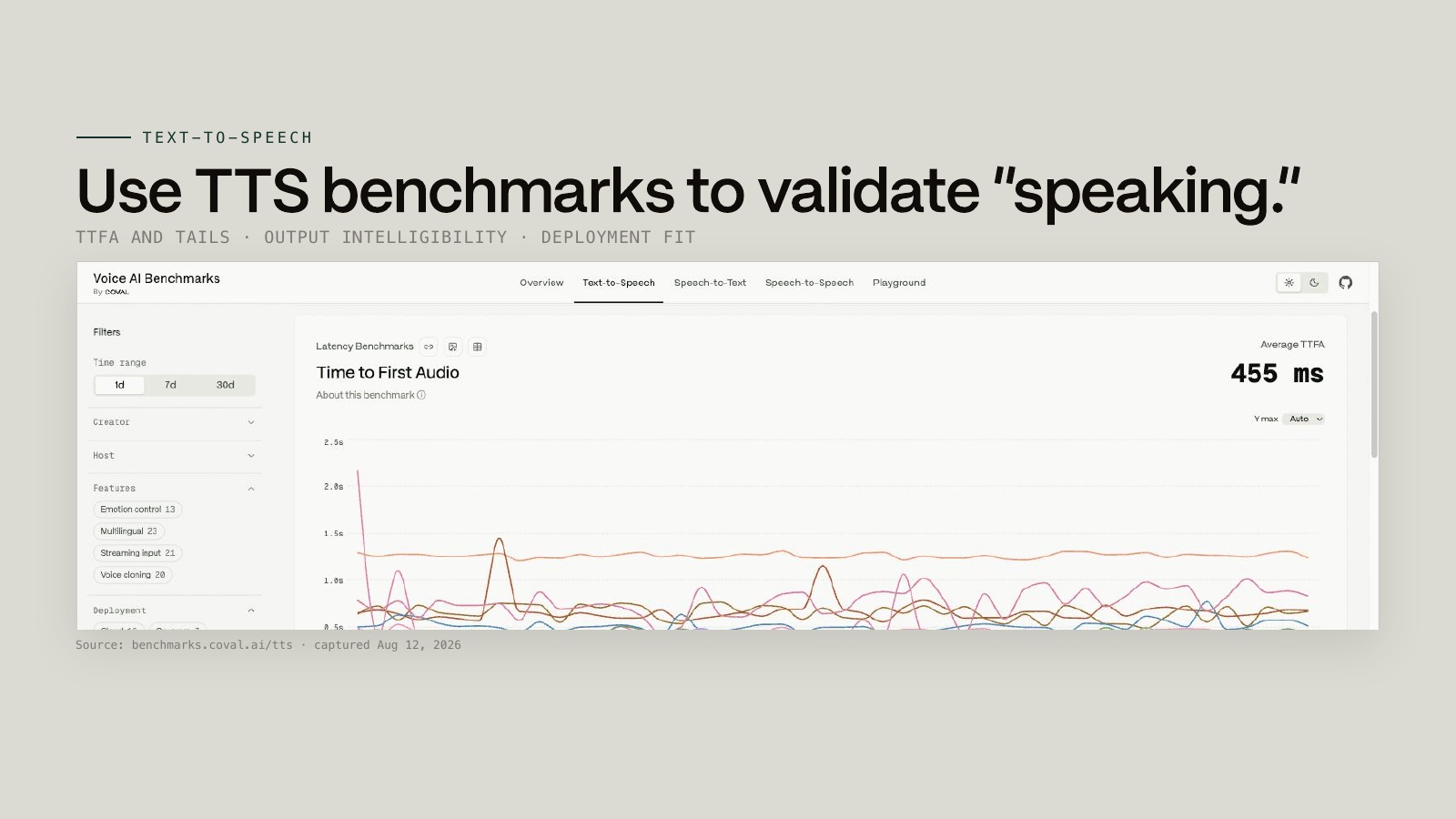This screenshot has height=819, width=1456.
Task: Select the 7d time range
Action: [x=170, y=385]
